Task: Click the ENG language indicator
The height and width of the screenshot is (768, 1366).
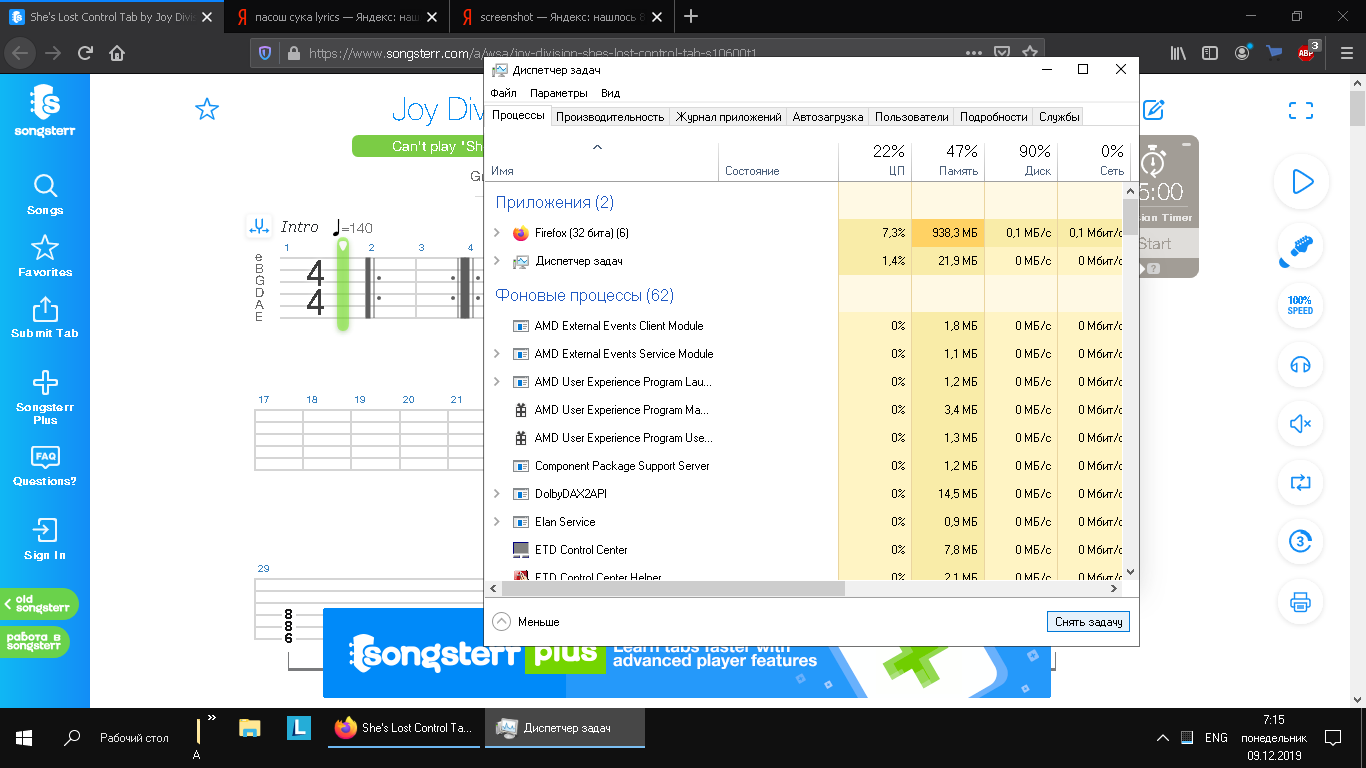Action: 1216,738
